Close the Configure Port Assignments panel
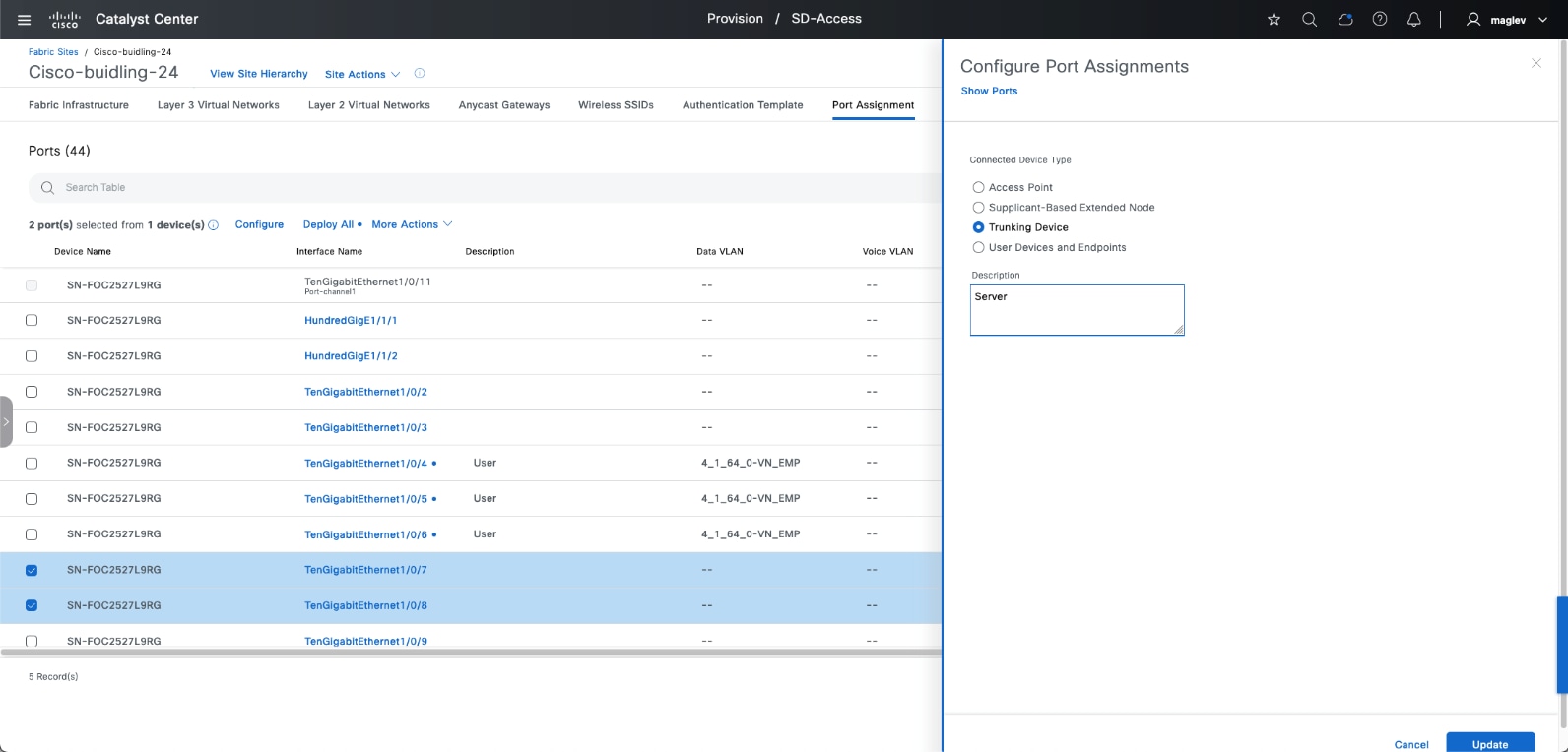Image resolution: width=1568 pixels, height=752 pixels. (x=1535, y=63)
